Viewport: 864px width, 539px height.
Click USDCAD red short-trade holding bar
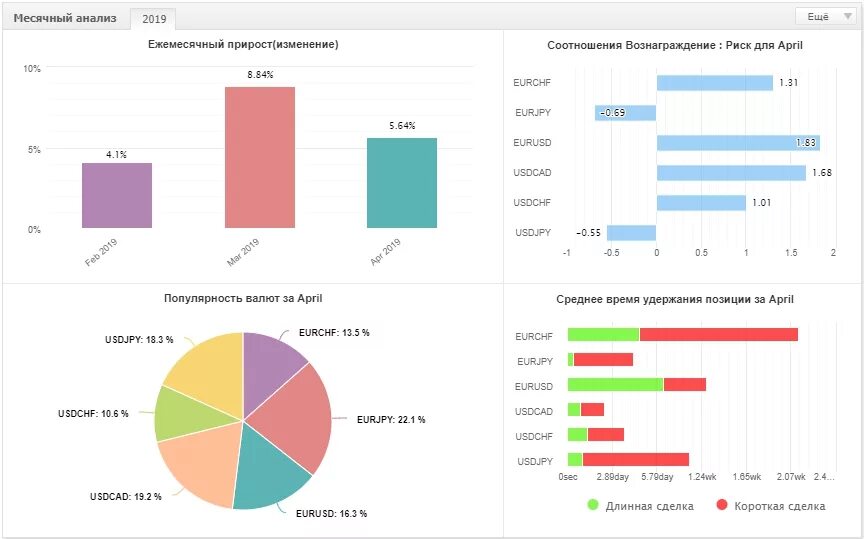[592, 409]
